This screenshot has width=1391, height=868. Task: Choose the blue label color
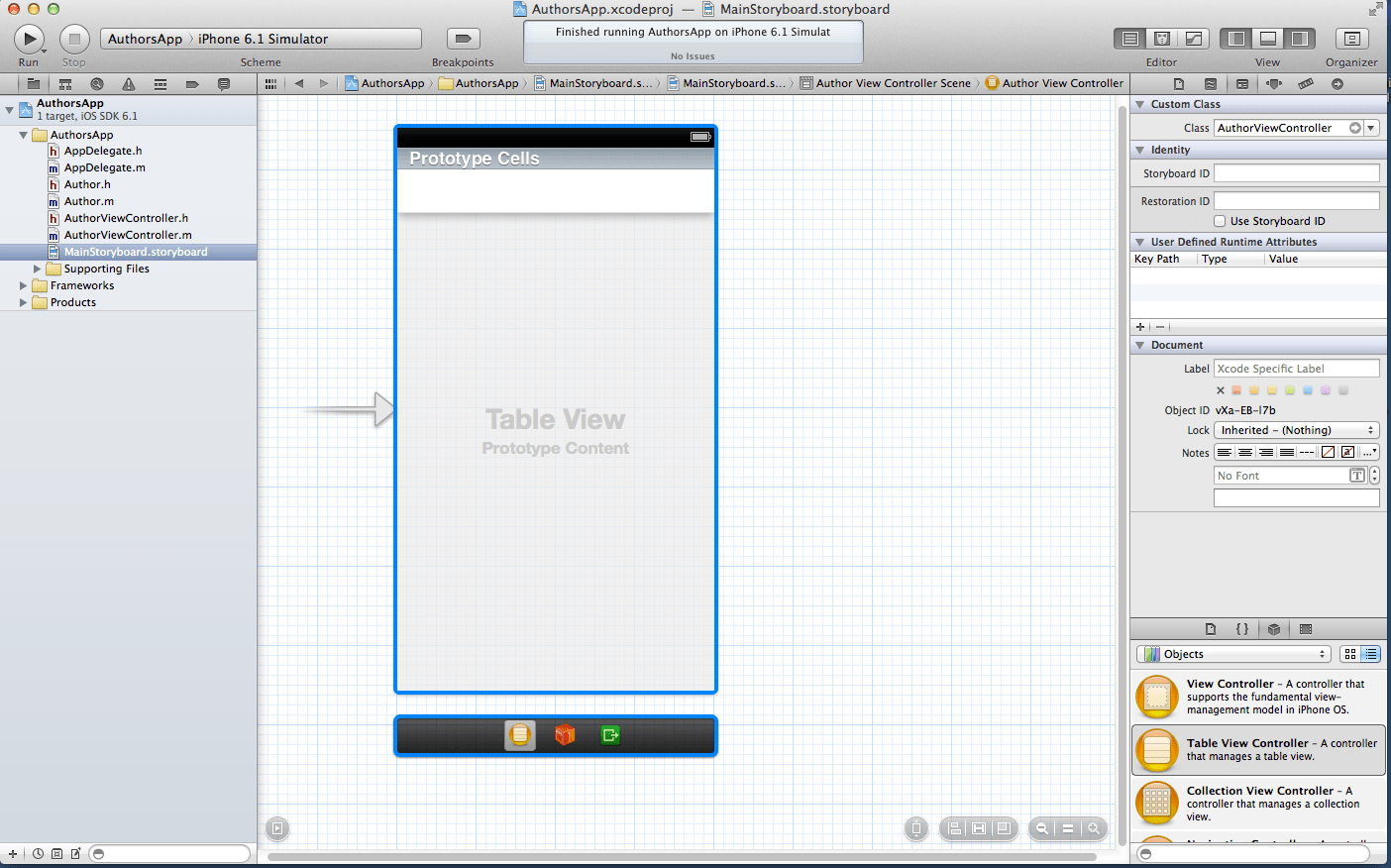(x=1308, y=390)
